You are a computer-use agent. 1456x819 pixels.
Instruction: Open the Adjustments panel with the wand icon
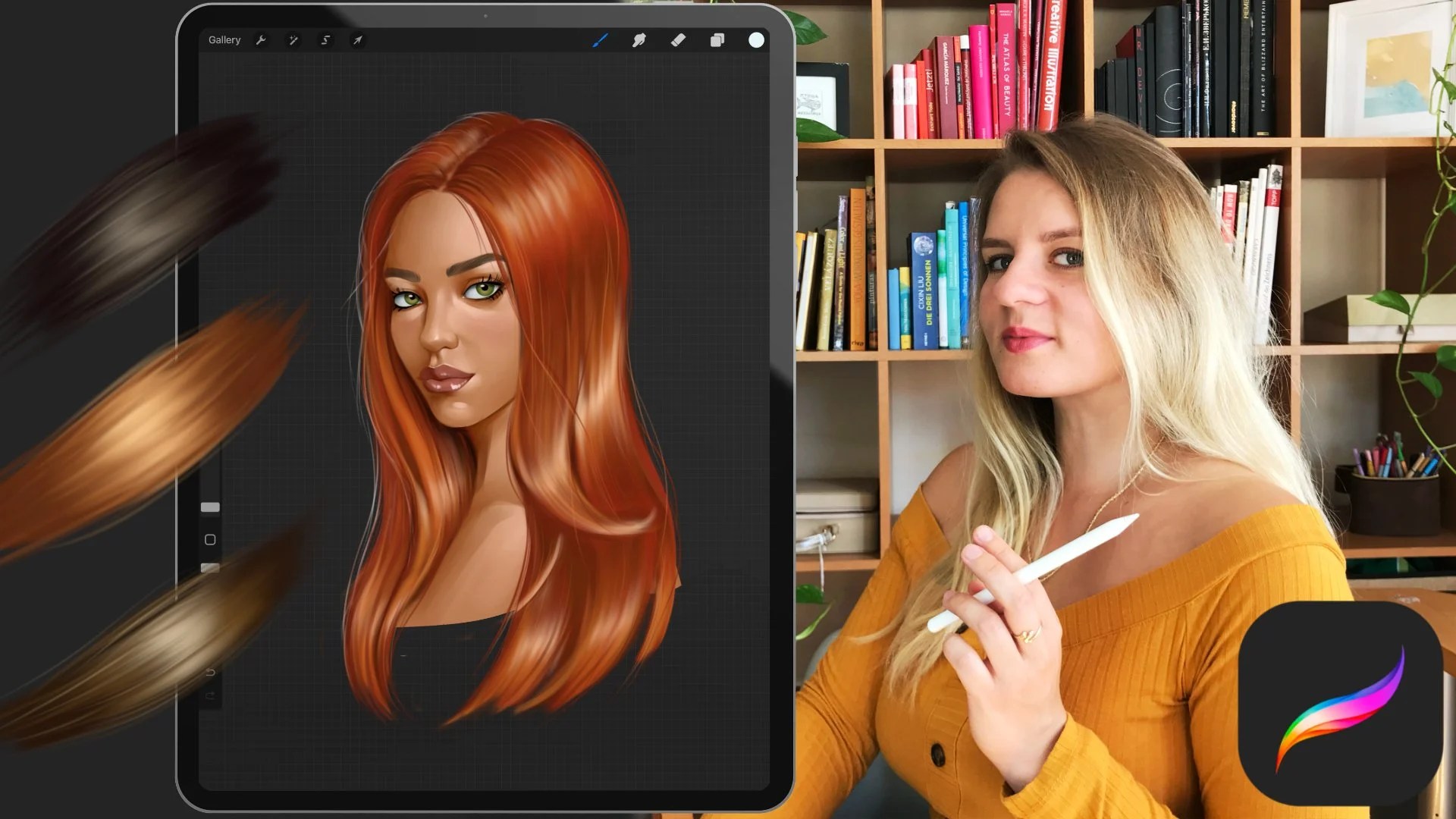[293, 40]
